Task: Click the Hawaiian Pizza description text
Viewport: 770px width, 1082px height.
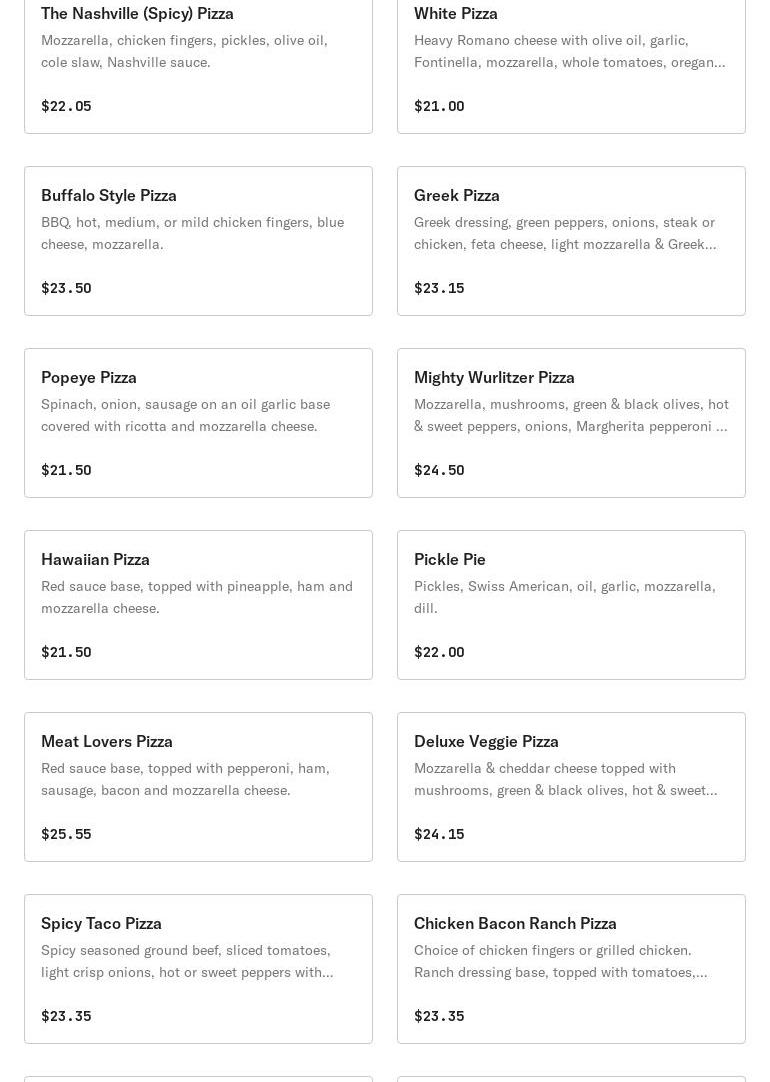Action: (x=196, y=597)
